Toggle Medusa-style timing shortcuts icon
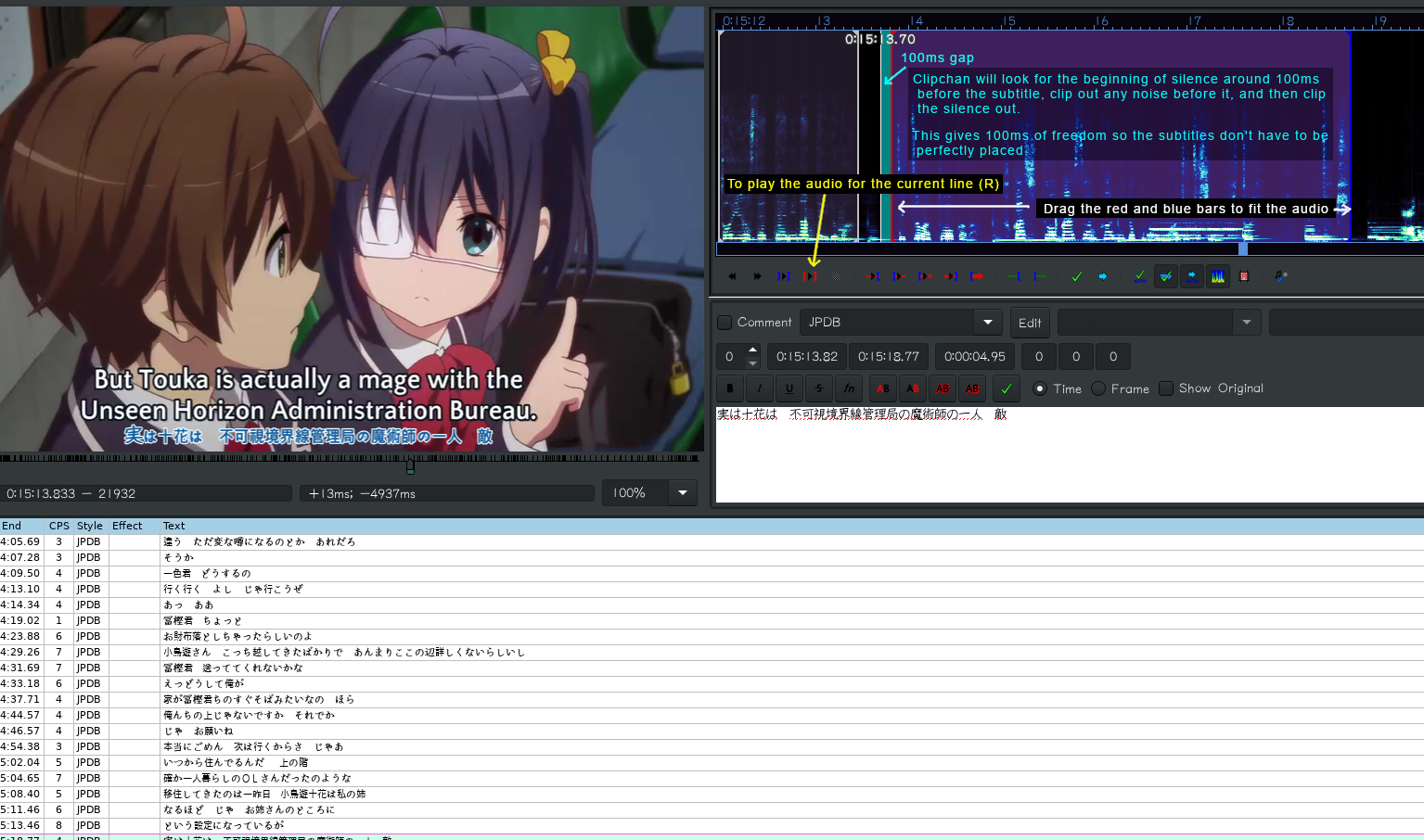 point(1244,276)
